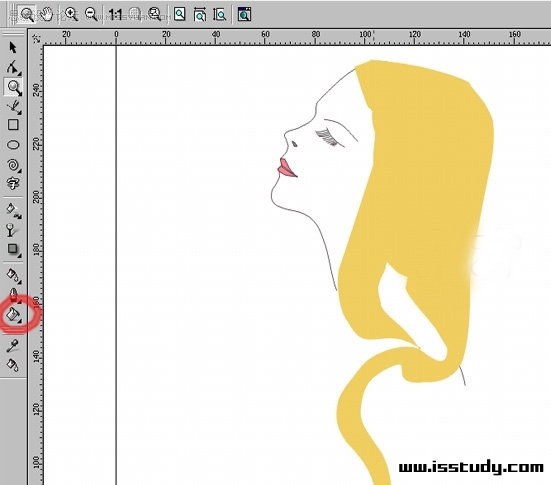Open the View Navigator icon

click(244, 14)
